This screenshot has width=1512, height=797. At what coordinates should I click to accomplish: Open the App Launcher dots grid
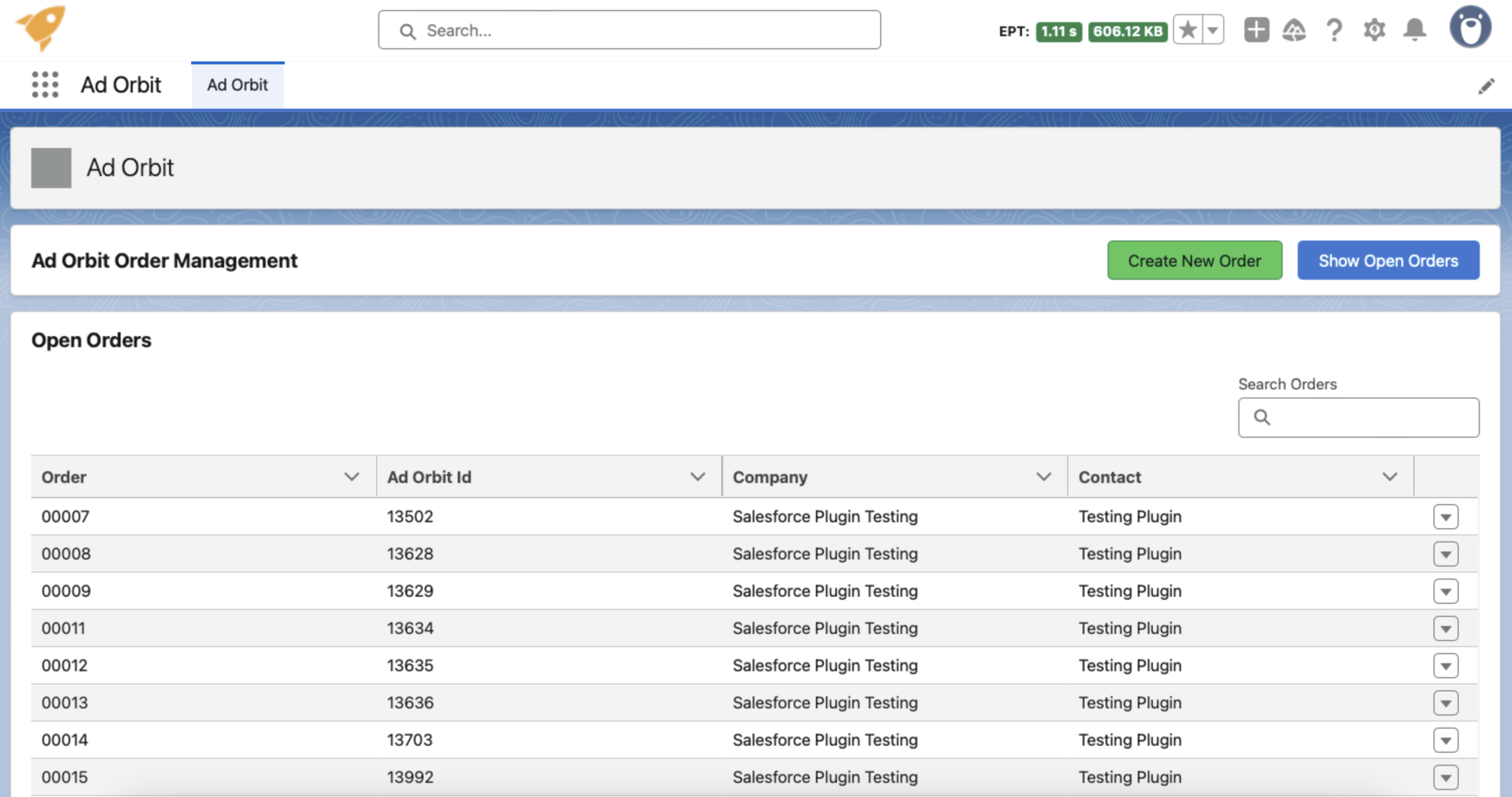45,84
